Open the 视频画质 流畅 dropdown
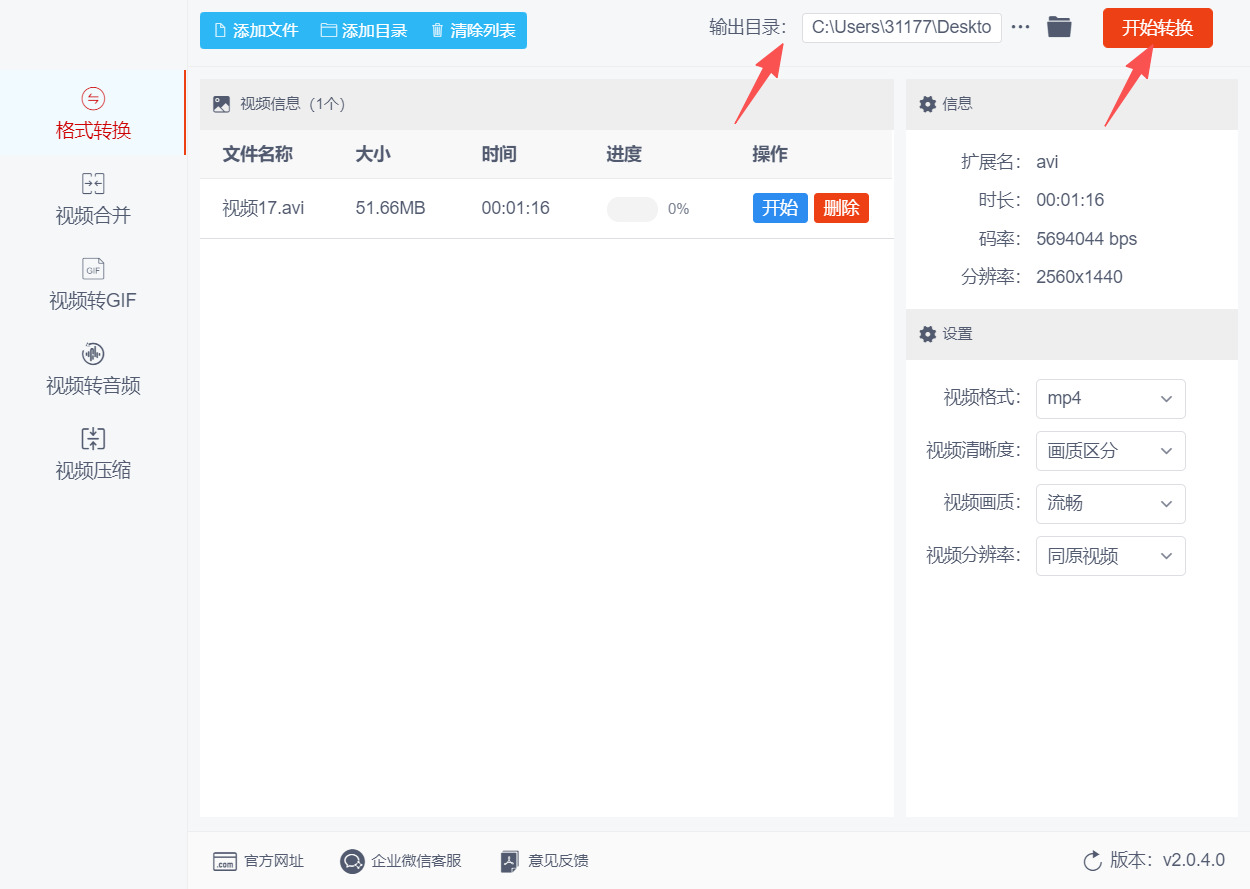 click(x=1110, y=503)
